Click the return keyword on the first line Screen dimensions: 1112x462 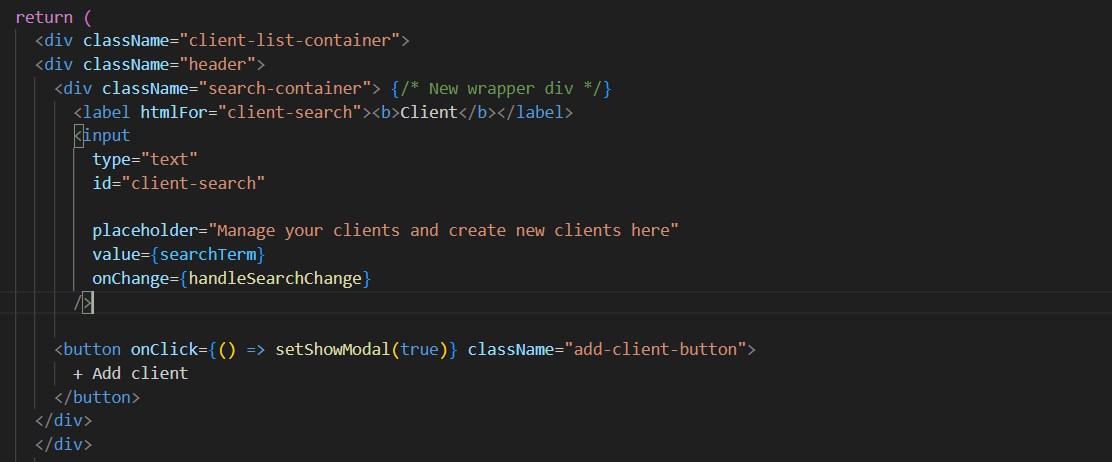point(43,17)
